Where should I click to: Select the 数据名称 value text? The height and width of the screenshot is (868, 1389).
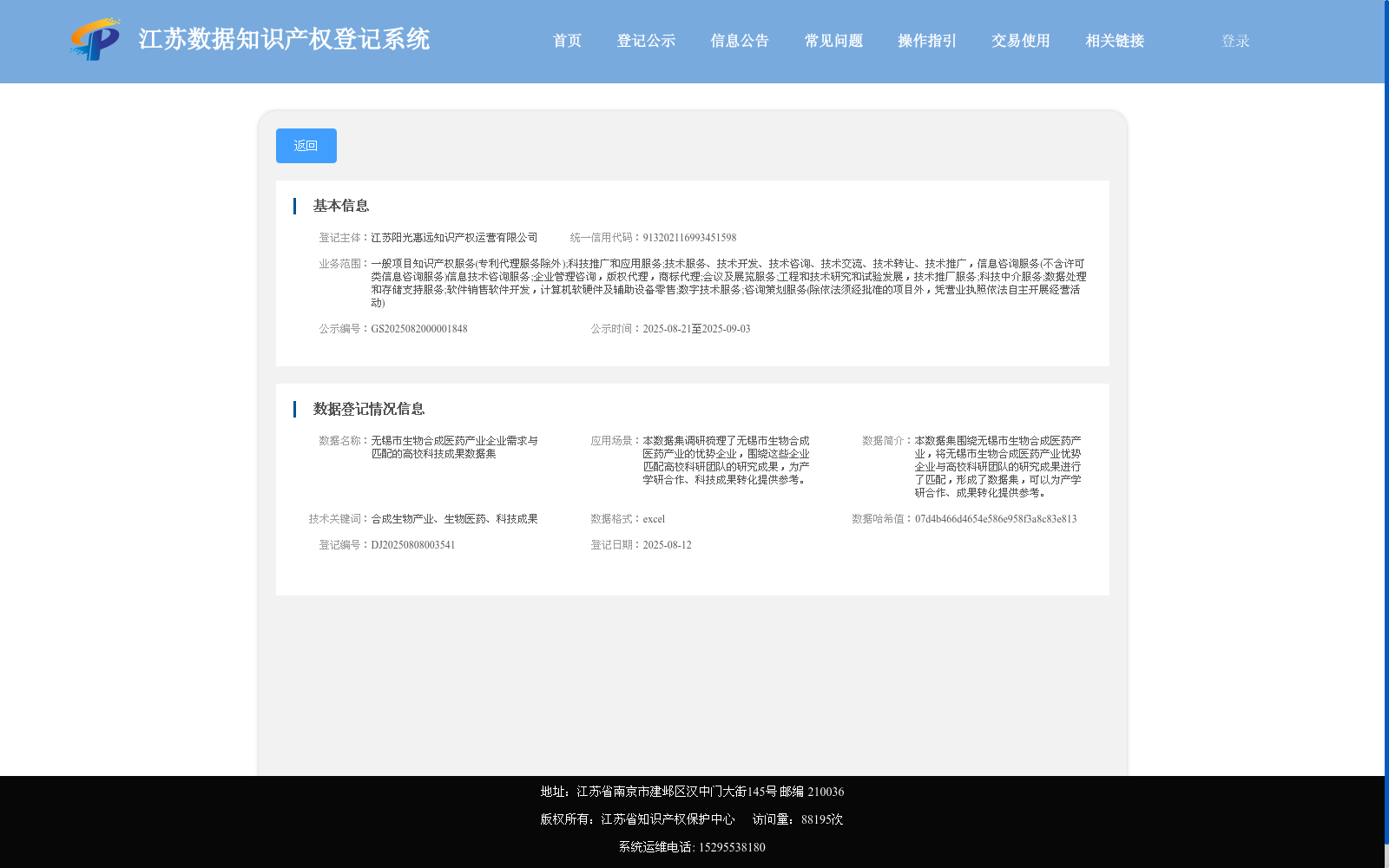454,447
